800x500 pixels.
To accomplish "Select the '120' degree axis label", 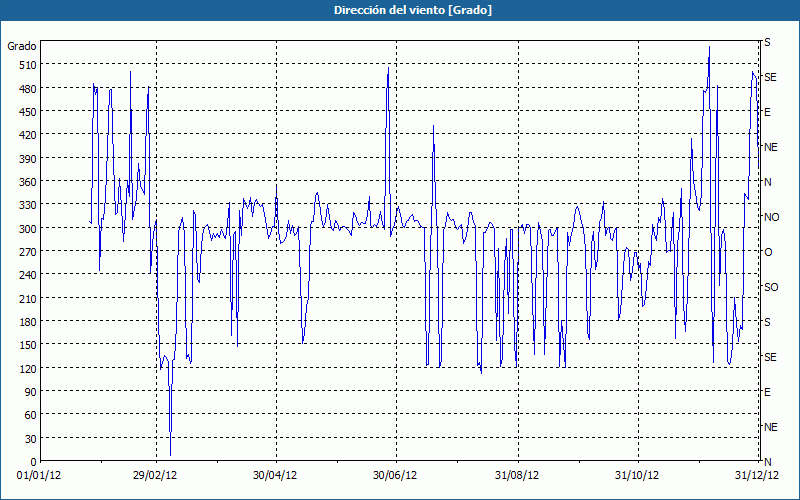I will (28, 369).
